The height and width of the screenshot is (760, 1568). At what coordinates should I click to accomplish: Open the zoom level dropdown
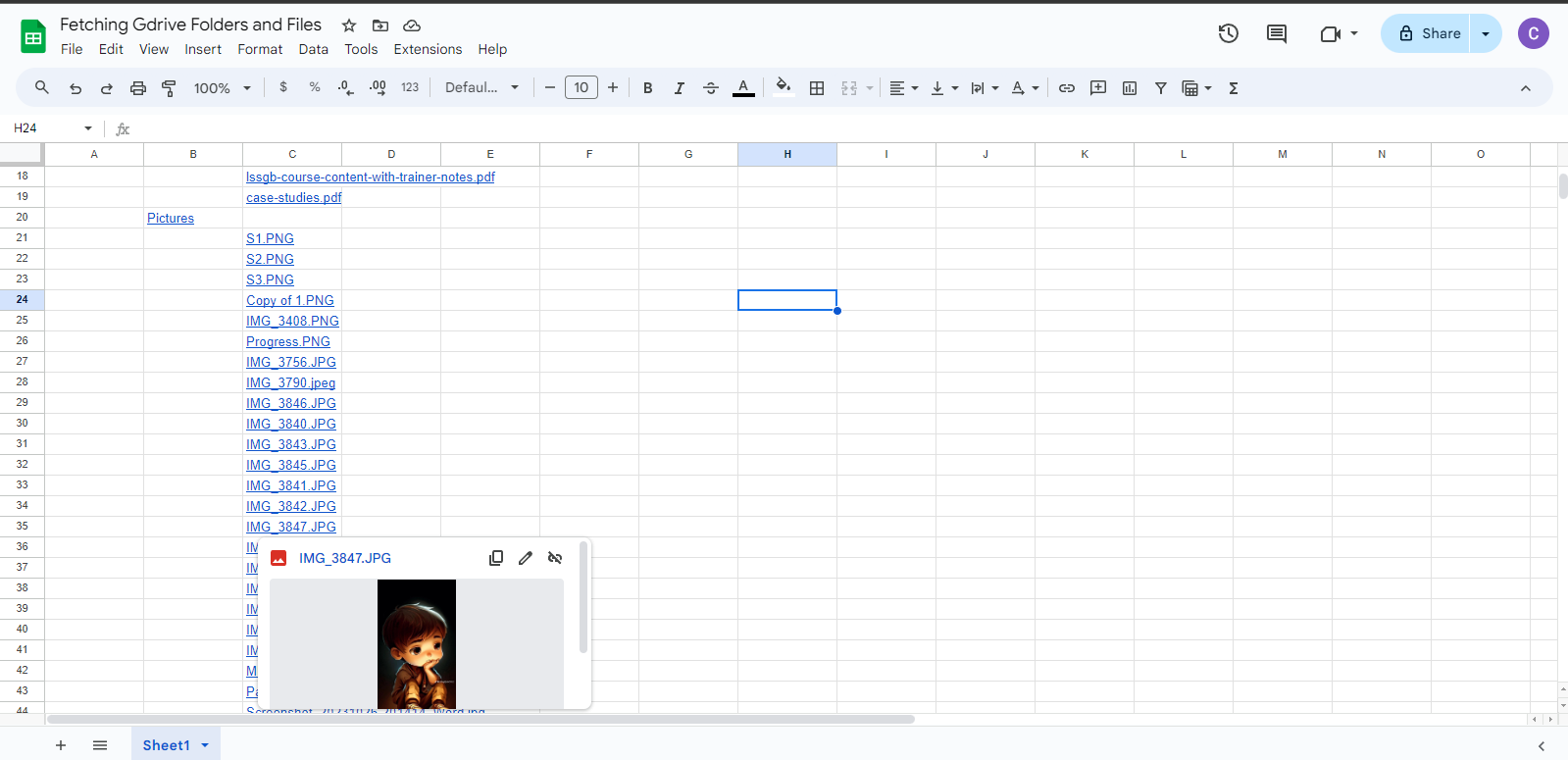pos(223,88)
